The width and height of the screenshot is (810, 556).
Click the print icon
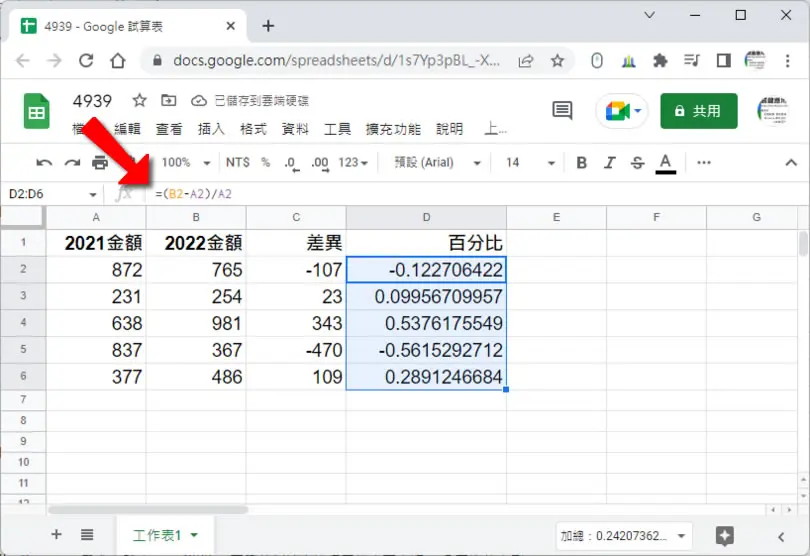point(100,163)
